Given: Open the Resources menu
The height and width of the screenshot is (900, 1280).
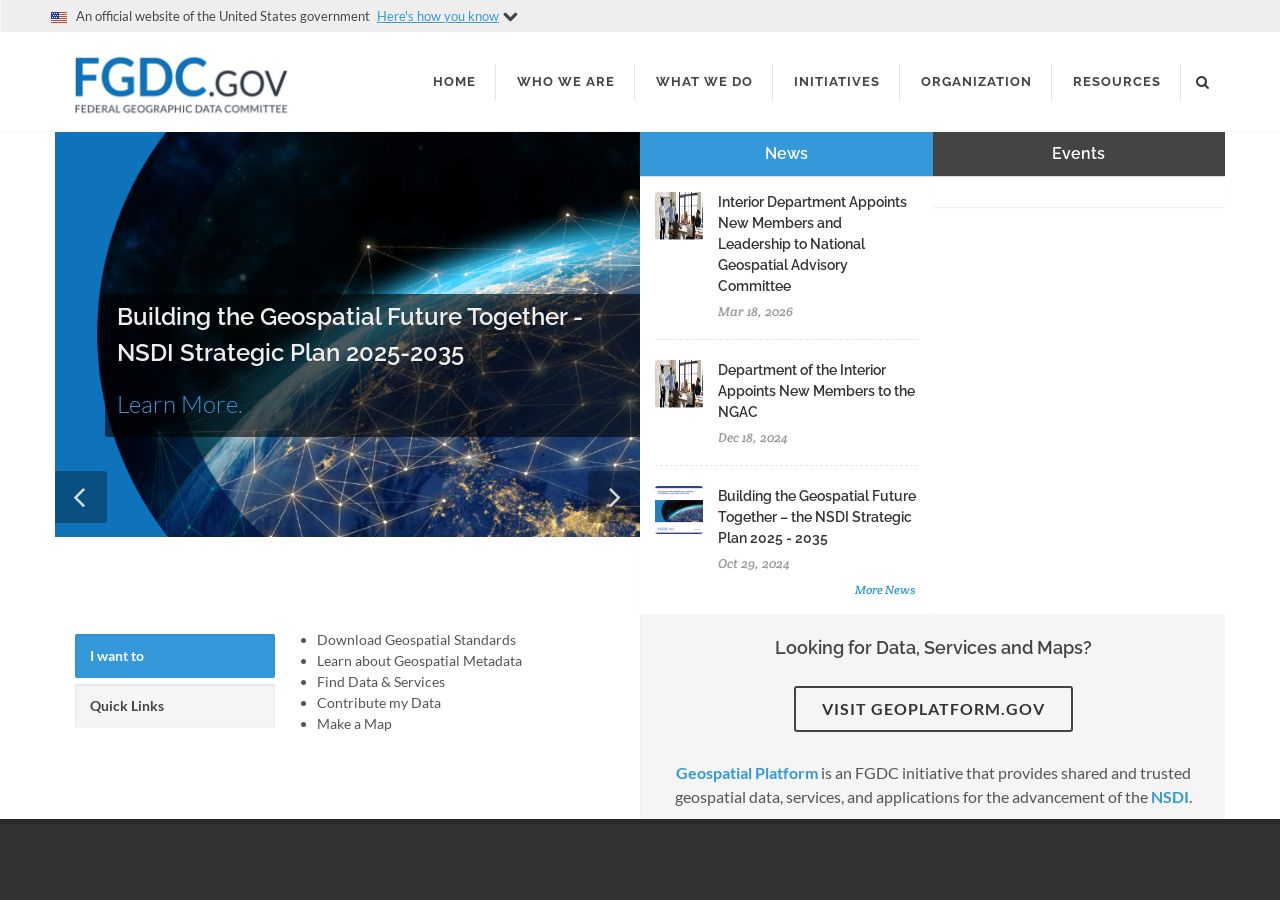Looking at the screenshot, I should pyautogui.click(x=1117, y=82).
